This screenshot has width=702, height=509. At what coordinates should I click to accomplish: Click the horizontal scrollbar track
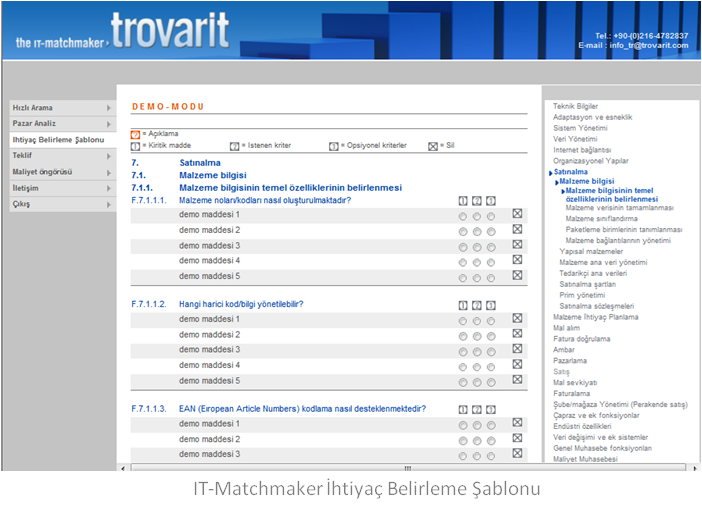click(x=408, y=468)
